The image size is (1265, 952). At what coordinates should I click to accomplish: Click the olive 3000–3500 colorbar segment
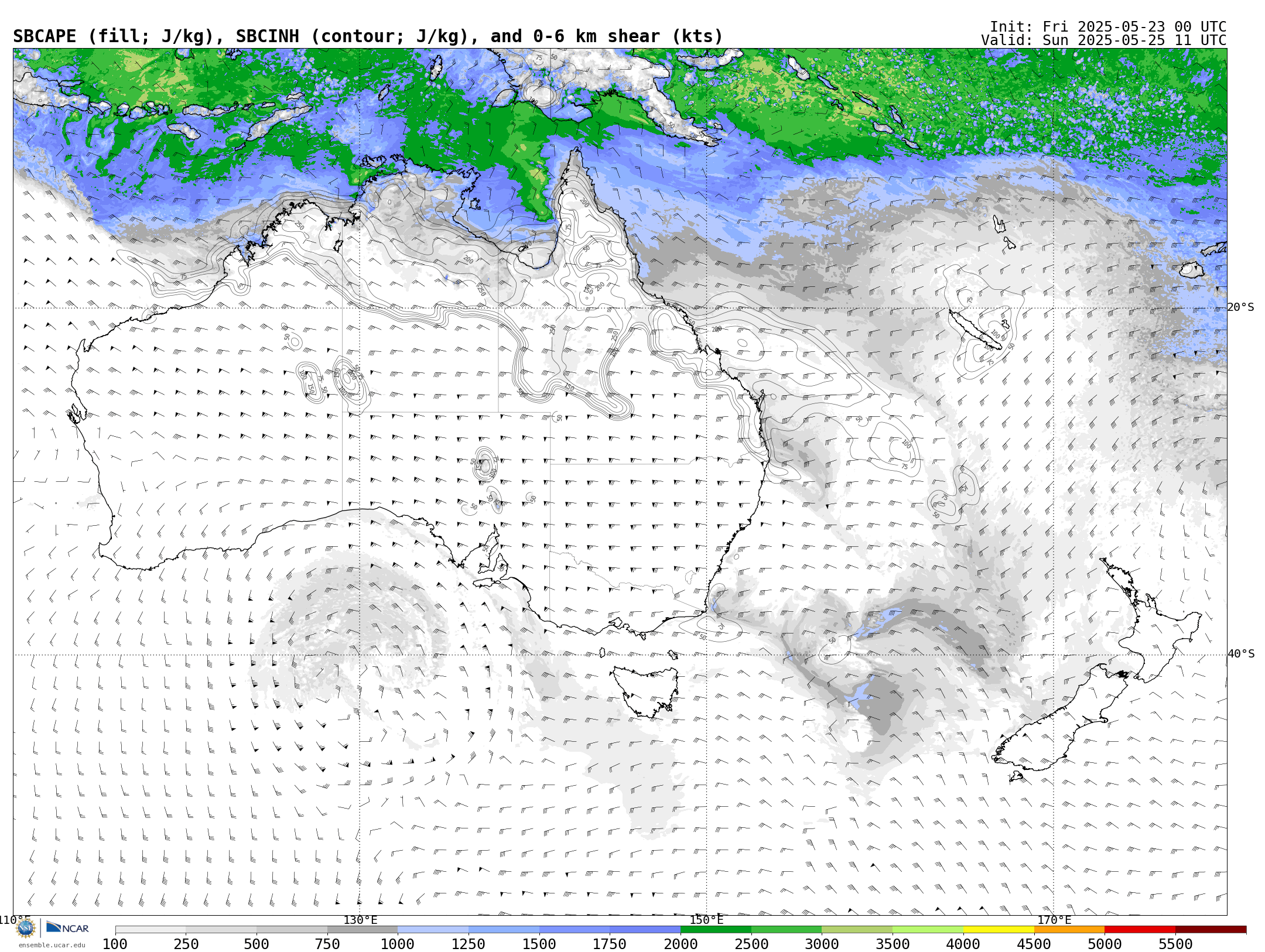coord(857,930)
